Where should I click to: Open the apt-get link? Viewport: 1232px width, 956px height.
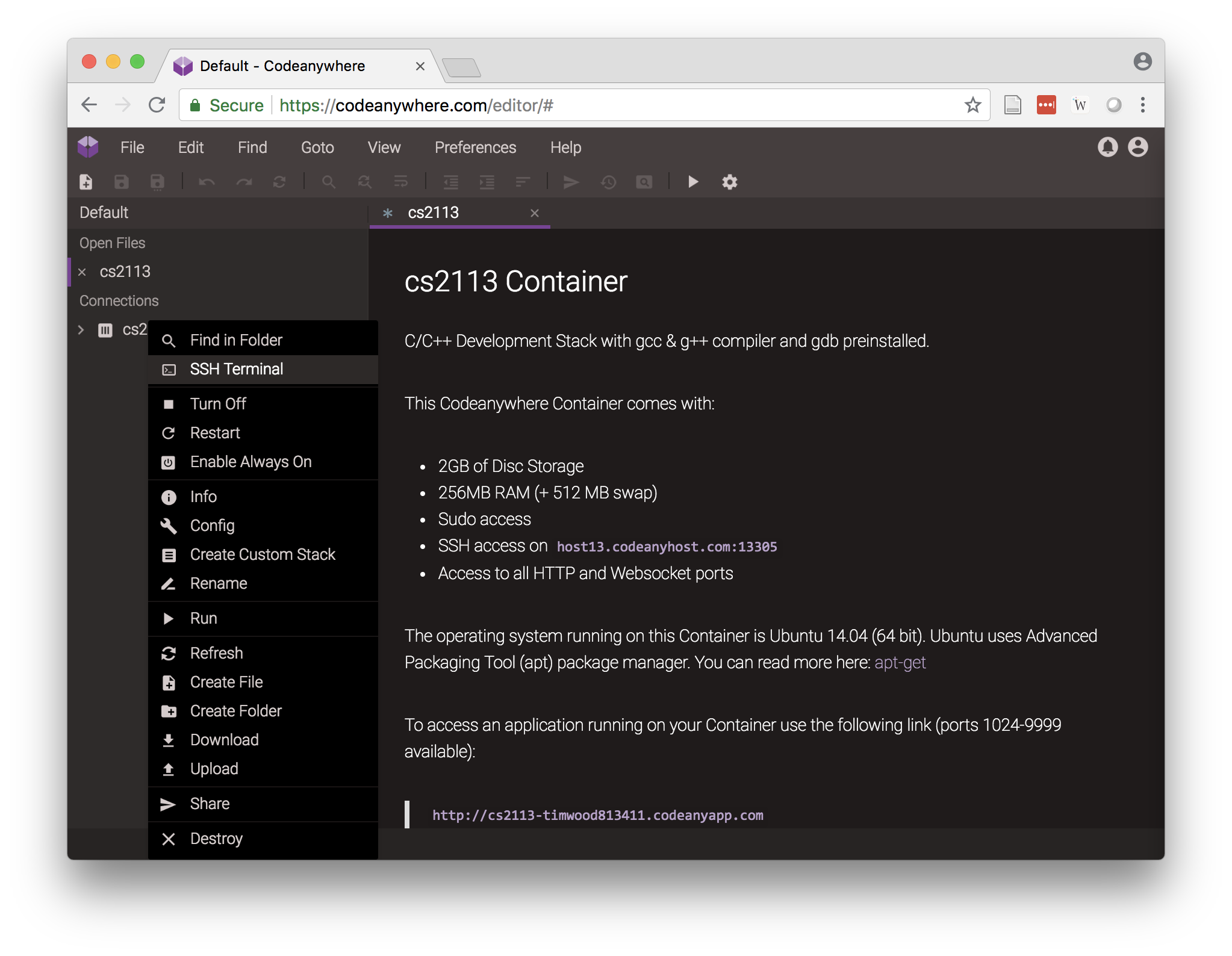(x=900, y=662)
